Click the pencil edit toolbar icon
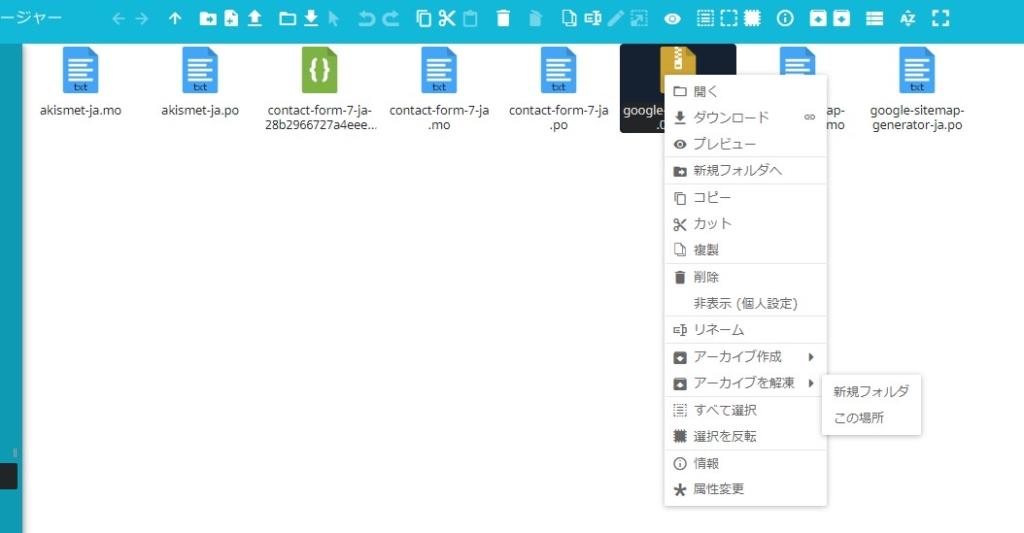Screen dimensions: 1024x533 click(615, 19)
